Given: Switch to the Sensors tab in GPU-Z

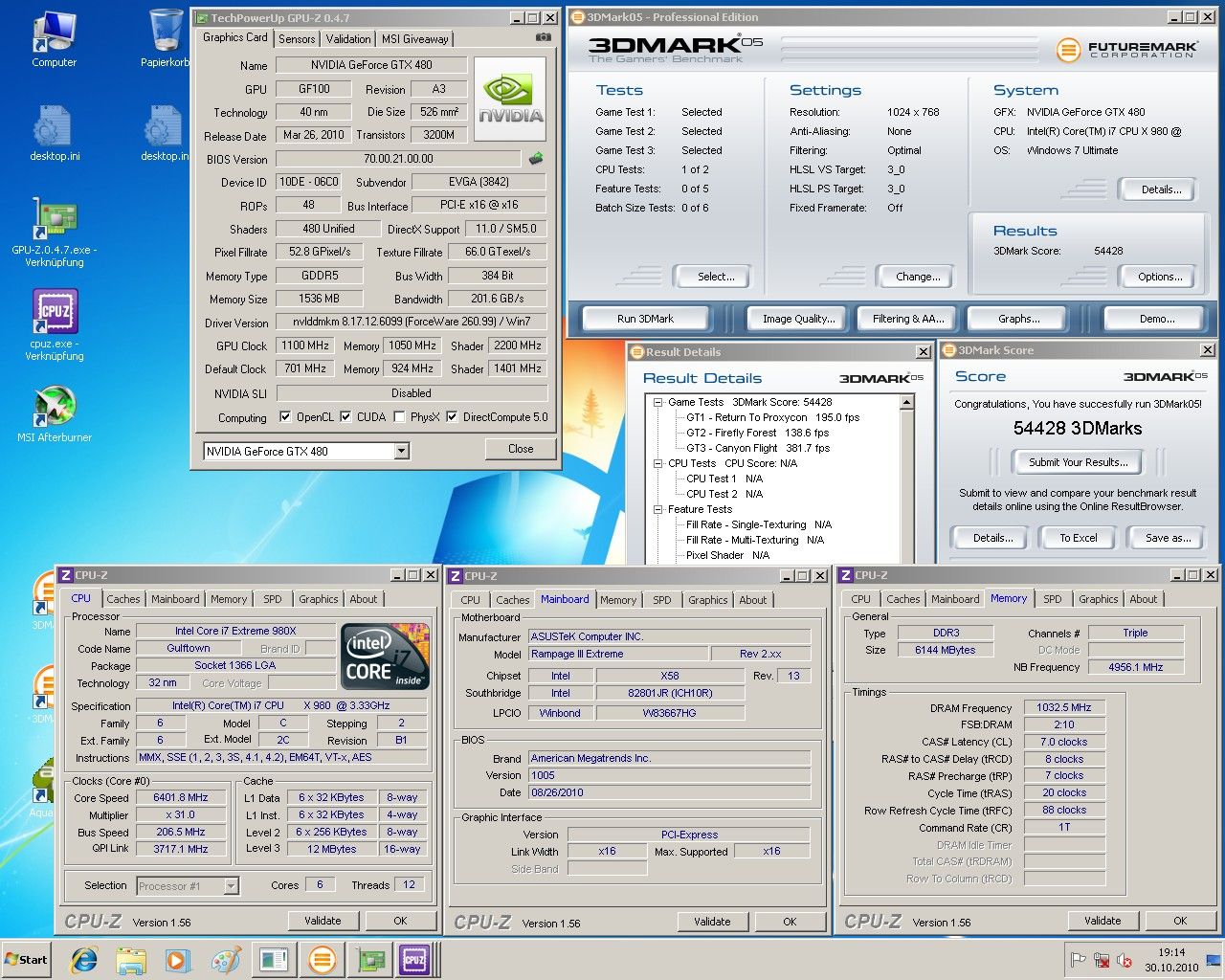Looking at the screenshot, I should pyautogui.click(x=297, y=39).
